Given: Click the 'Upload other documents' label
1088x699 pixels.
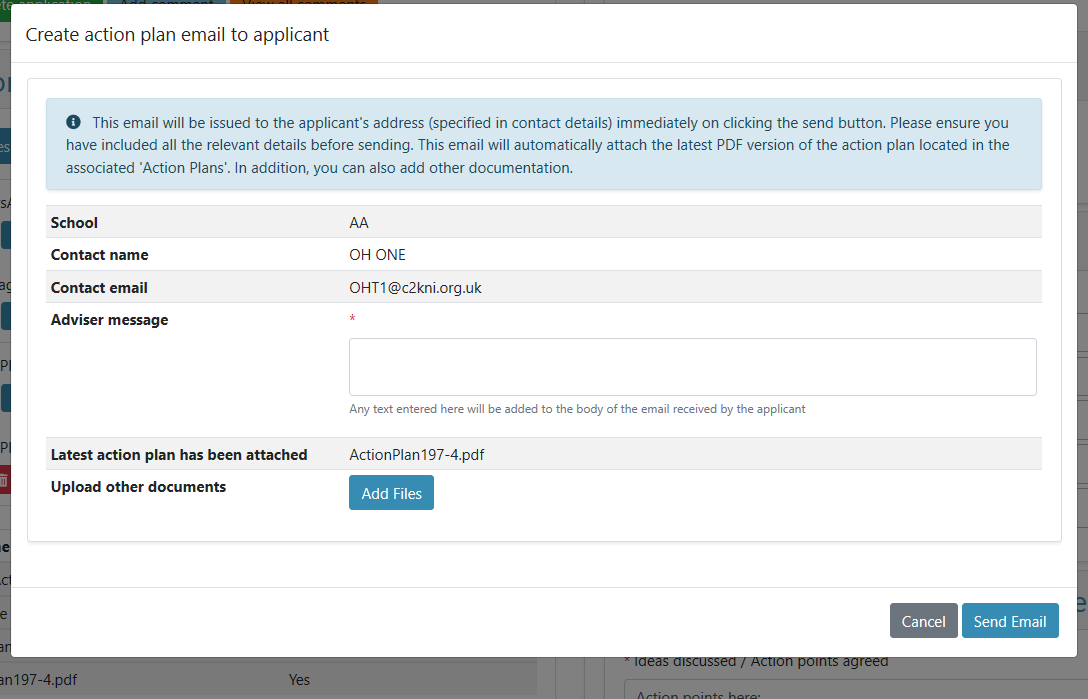Looking at the screenshot, I should [138, 487].
